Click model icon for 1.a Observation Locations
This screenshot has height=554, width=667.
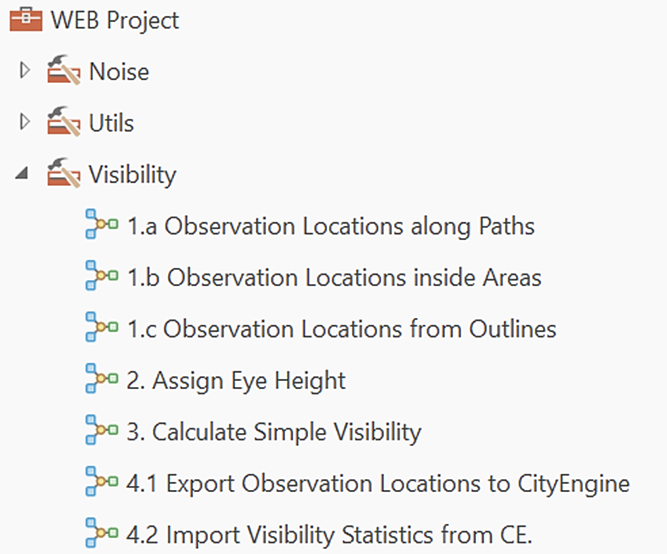(x=102, y=226)
